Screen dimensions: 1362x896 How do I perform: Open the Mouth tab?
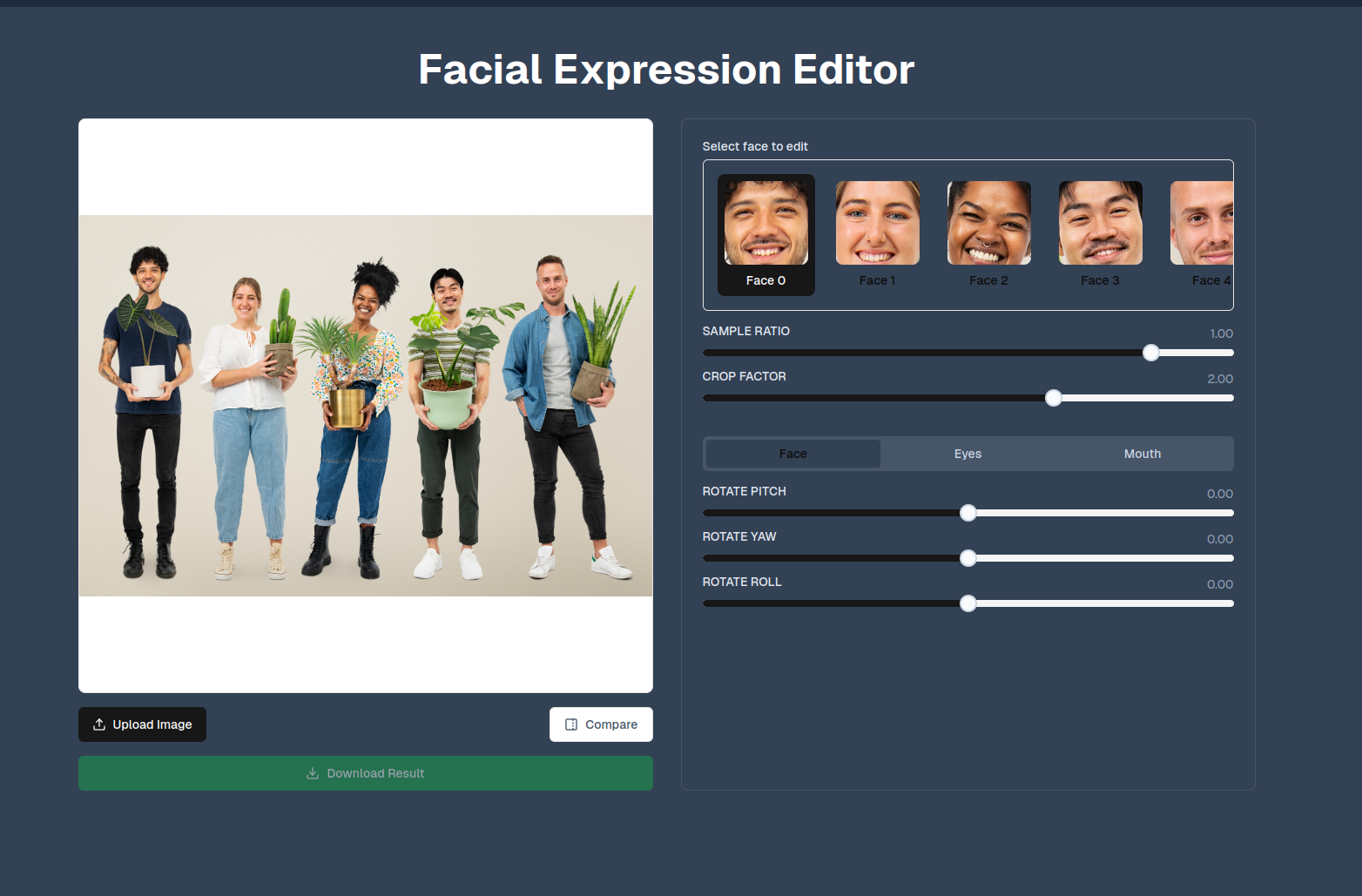[x=1143, y=454]
